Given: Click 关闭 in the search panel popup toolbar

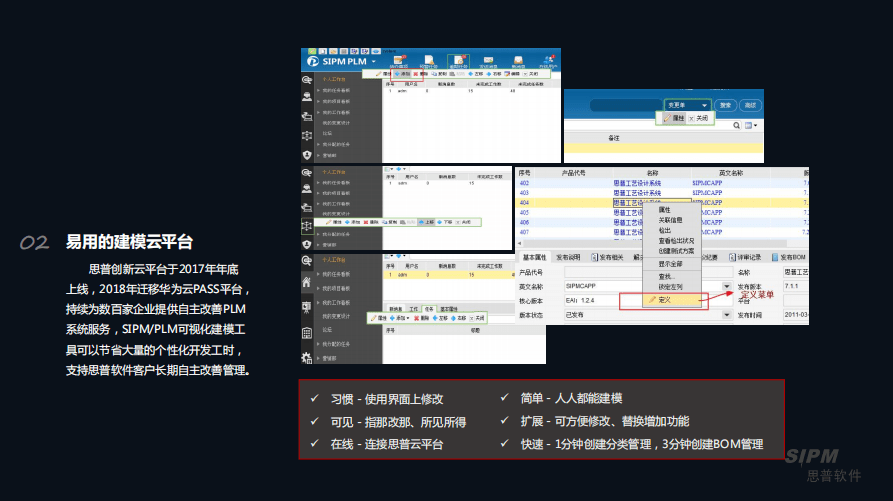Looking at the screenshot, I should coord(699,118).
